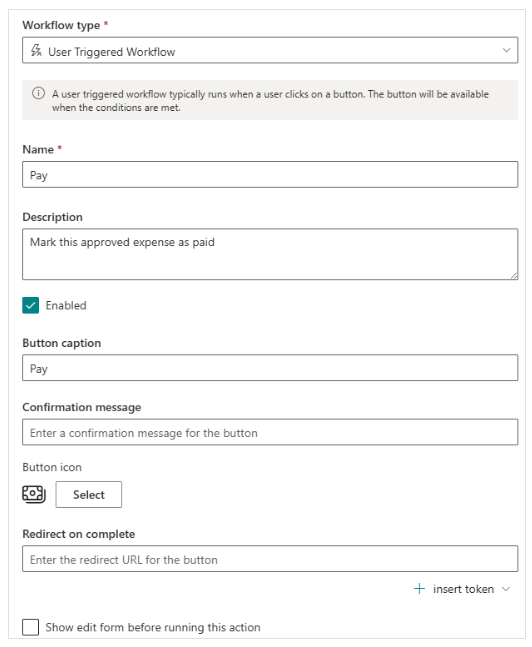532x647 pixels.
Task: Click the resize grip on Description box
Action: 514,276
